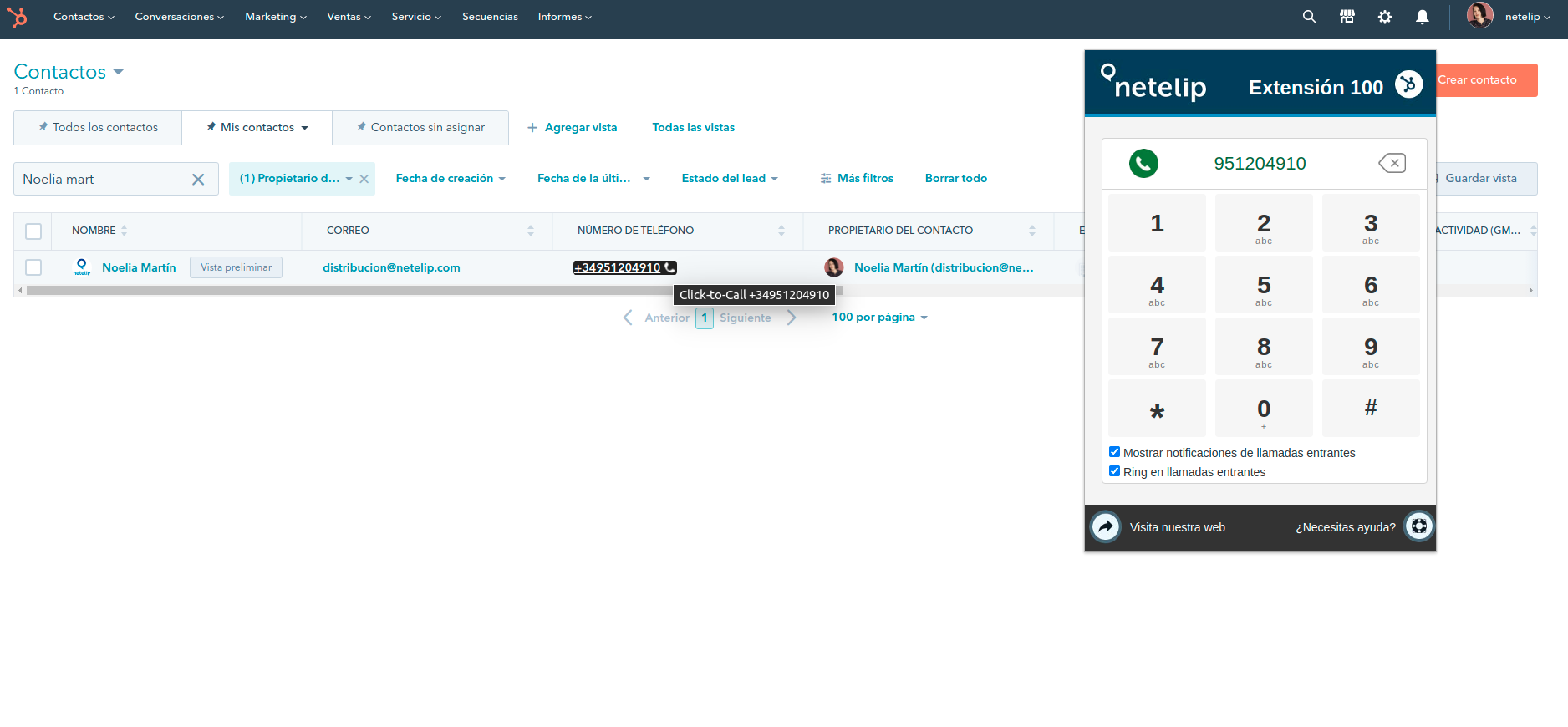Sort by CORREO column arrows
1568x727 pixels.
tap(531, 231)
